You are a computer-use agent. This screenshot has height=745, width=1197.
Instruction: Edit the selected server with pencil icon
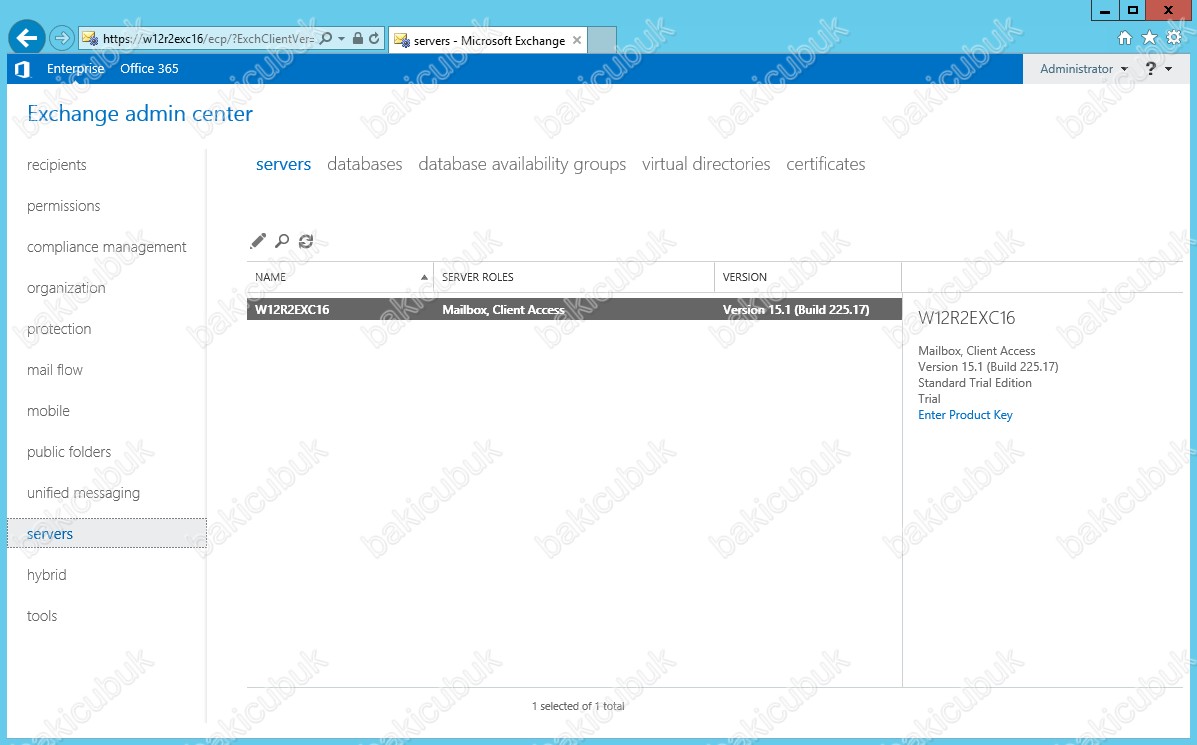click(x=258, y=241)
